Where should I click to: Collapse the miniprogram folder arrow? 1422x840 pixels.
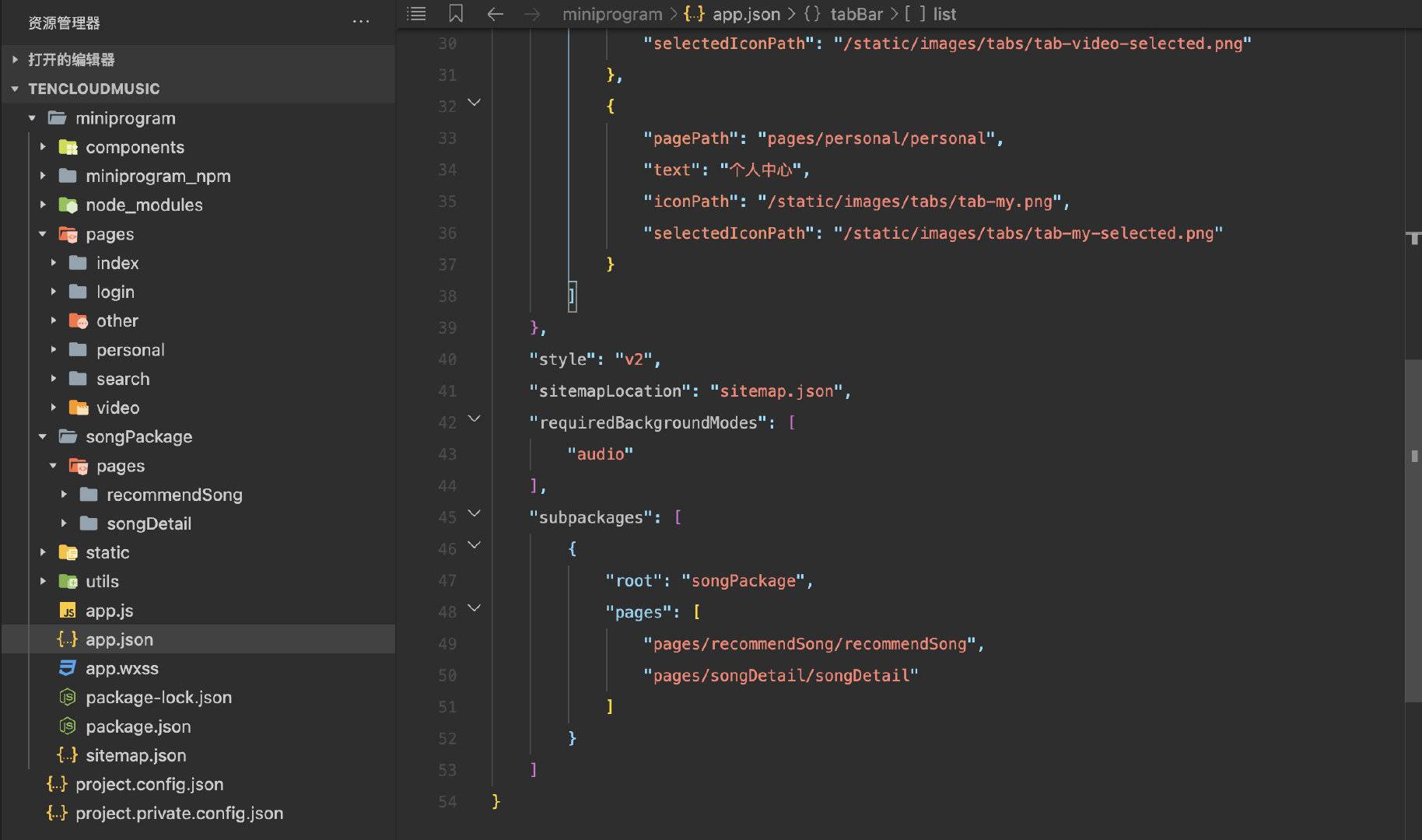point(32,118)
